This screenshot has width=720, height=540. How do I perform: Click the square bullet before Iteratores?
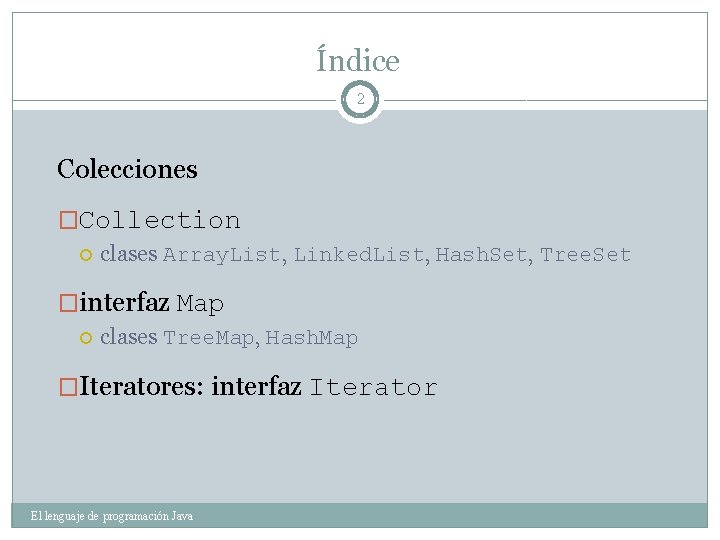tap(68, 387)
